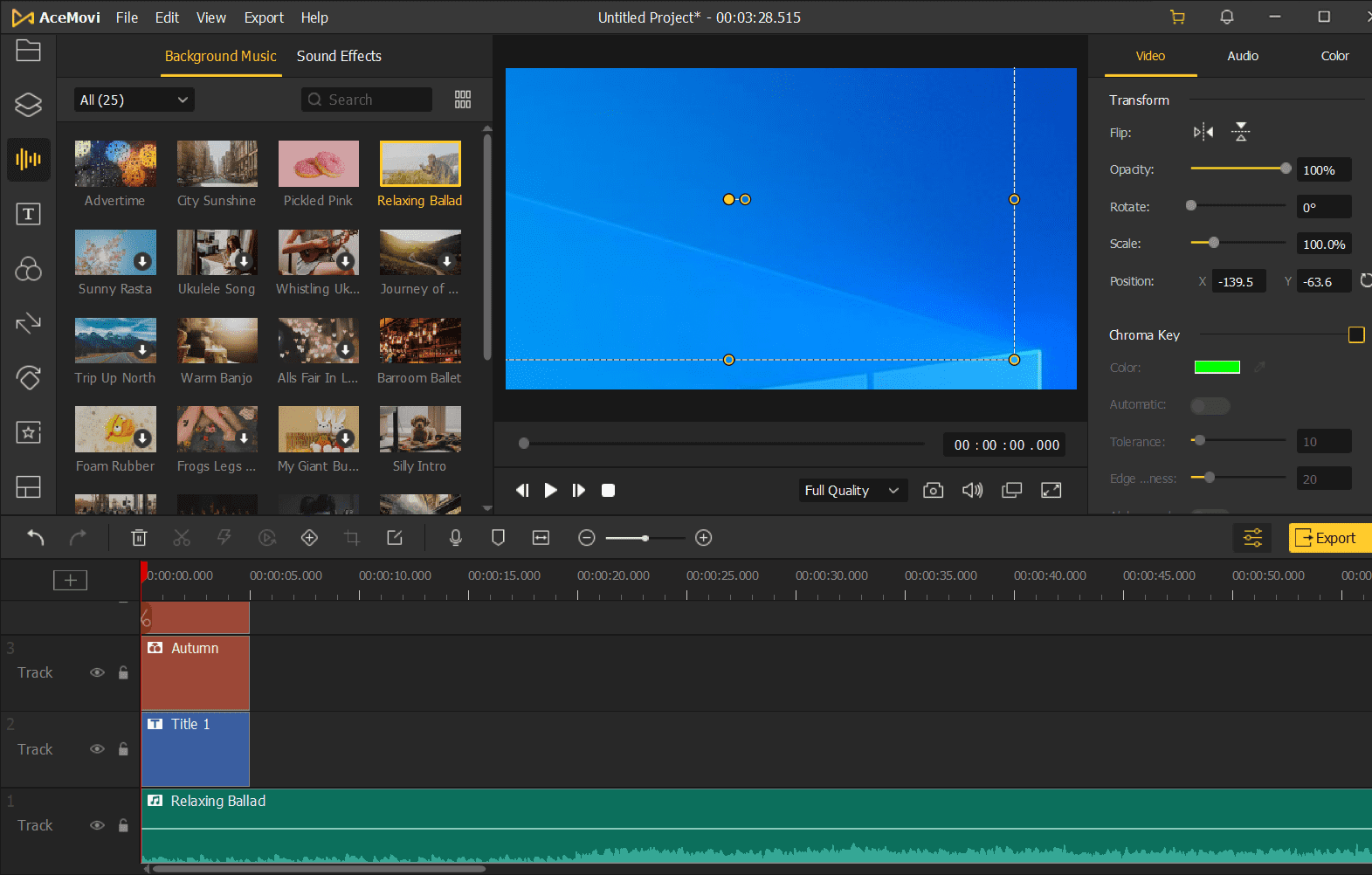The image size is (1372, 875).
Task: Open the Help menu
Action: tap(314, 17)
